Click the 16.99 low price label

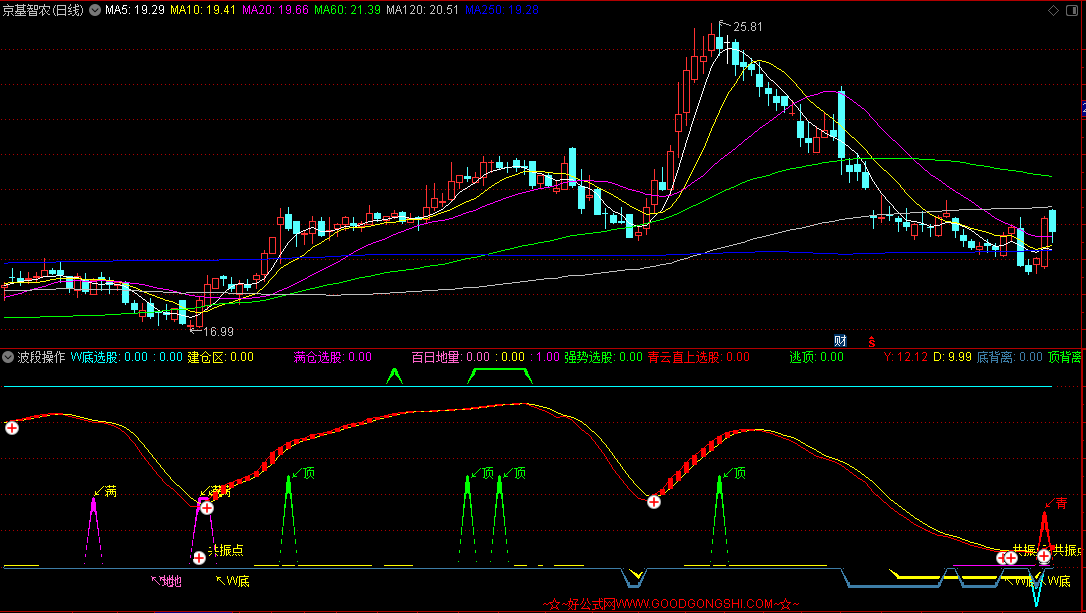click(219, 332)
